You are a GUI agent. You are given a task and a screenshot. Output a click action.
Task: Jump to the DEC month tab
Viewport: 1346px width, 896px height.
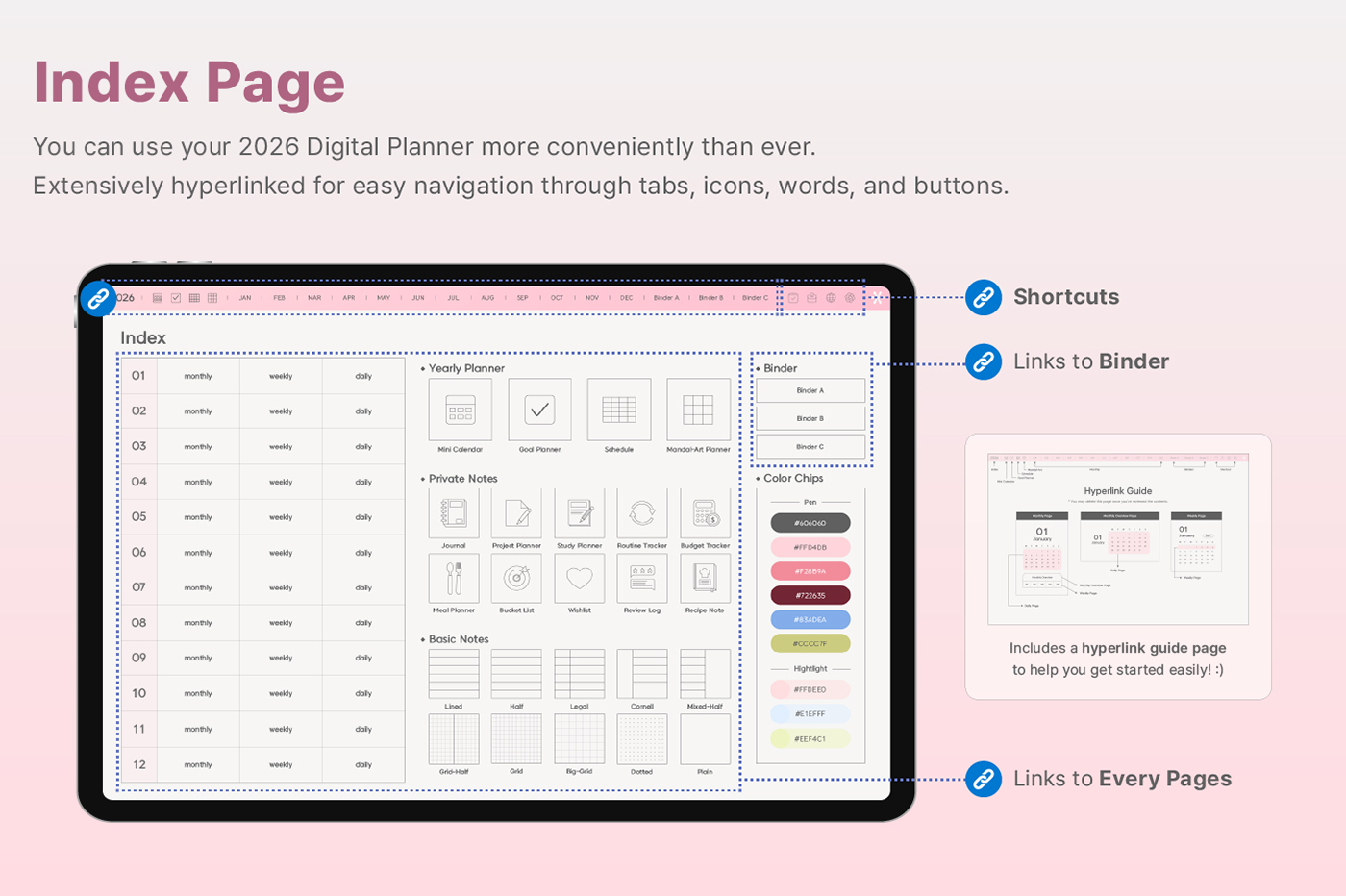[626, 298]
